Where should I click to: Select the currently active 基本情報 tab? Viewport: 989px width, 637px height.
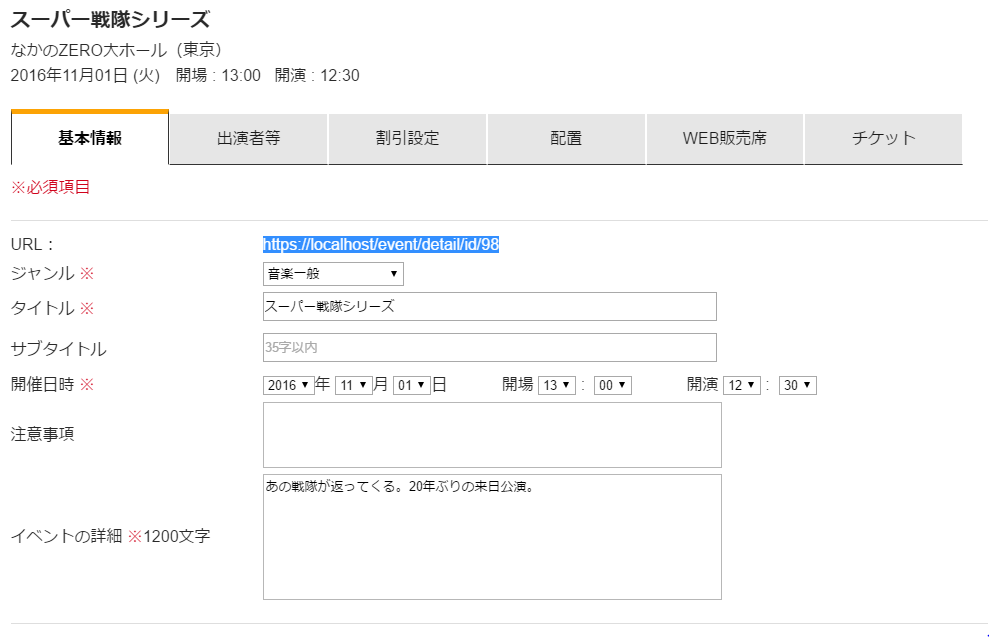click(x=90, y=140)
